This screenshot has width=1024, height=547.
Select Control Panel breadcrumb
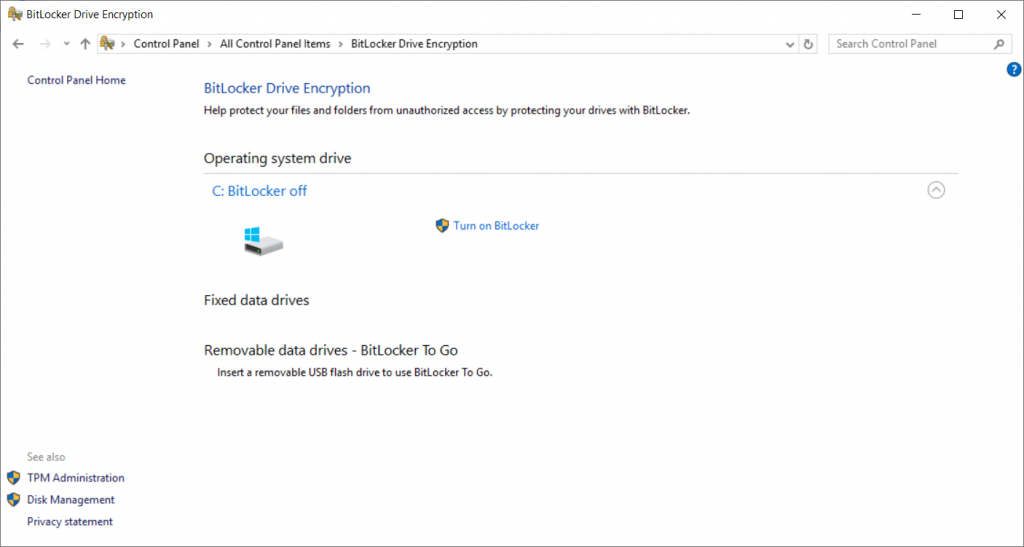pos(167,44)
